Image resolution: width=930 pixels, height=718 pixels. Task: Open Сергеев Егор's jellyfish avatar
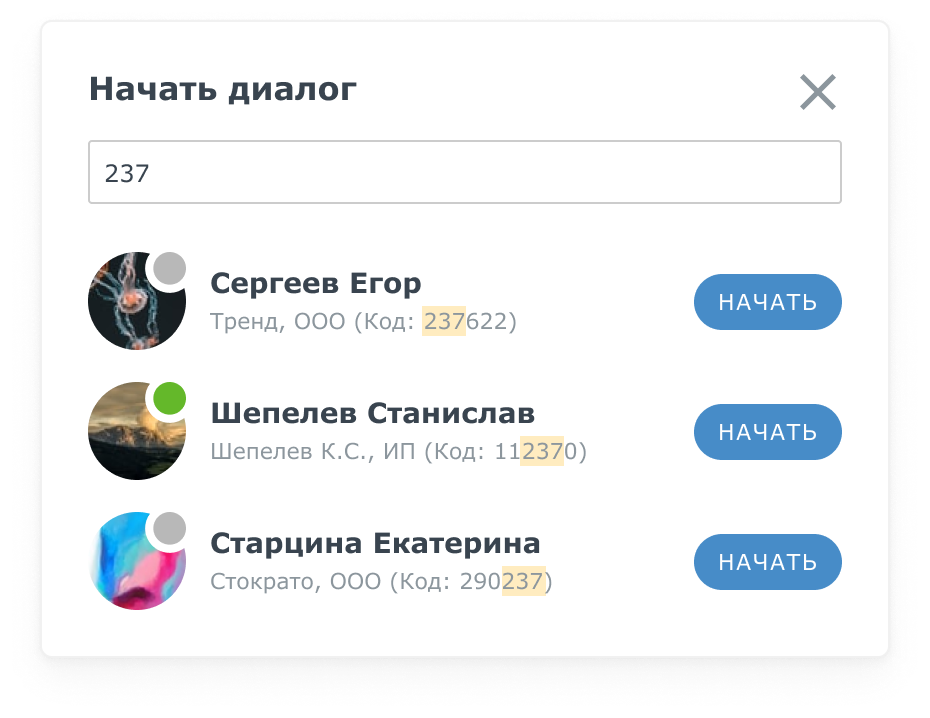pos(136,301)
